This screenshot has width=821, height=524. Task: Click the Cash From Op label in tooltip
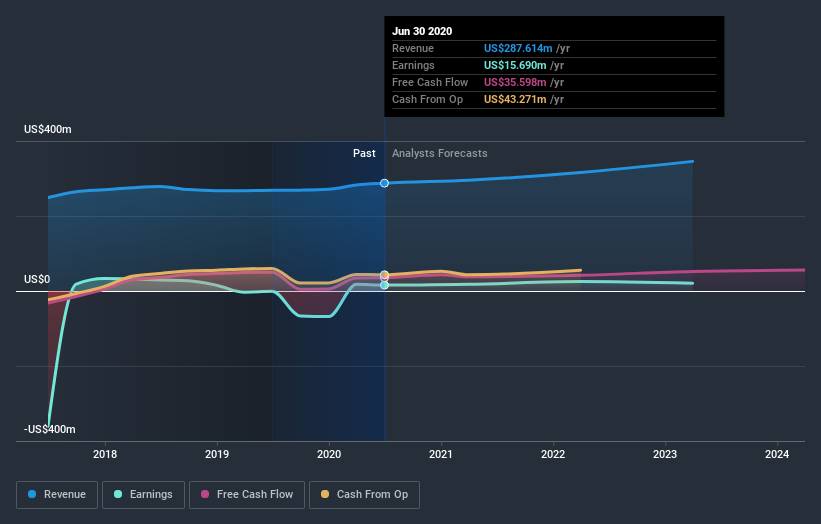(427, 99)
